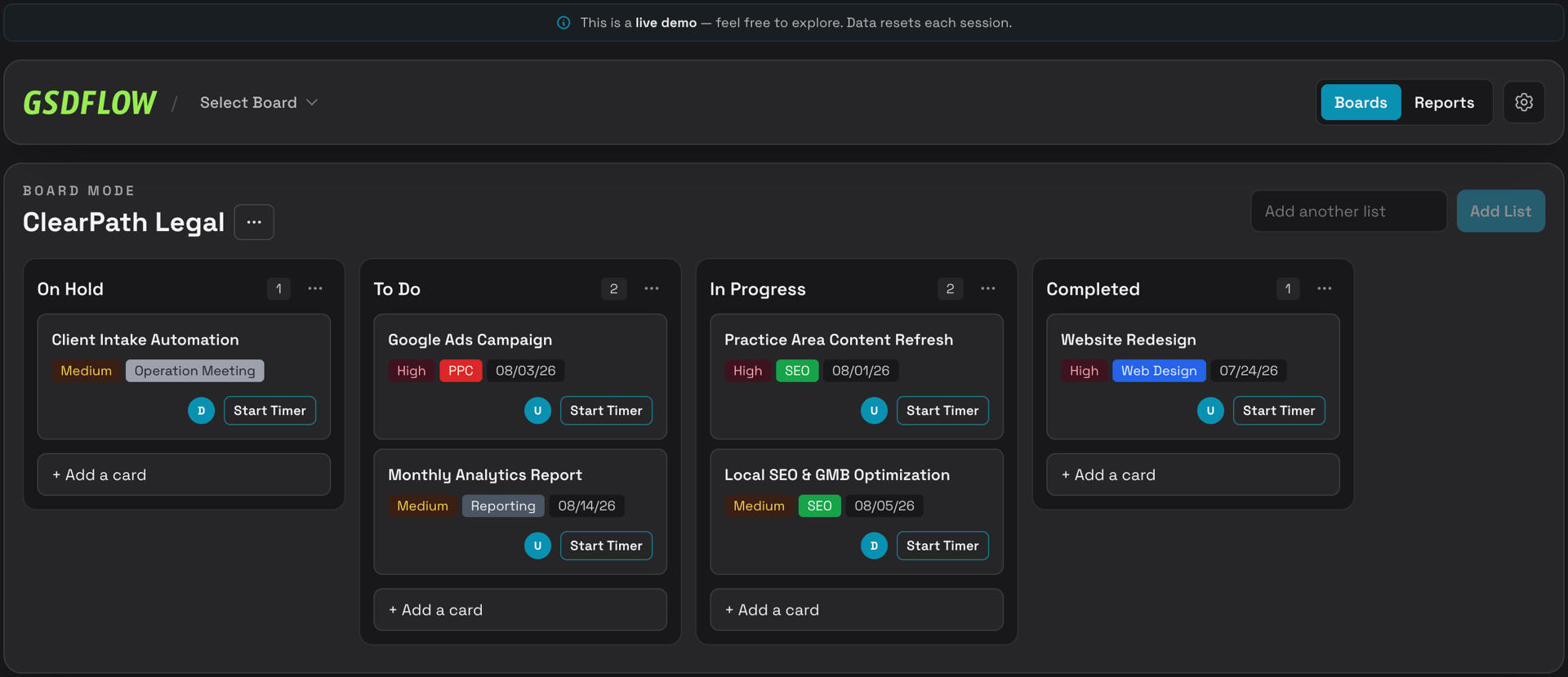The width and height of the screenshot is (1568, 677).
Task: Click the Completed list title
Action: [x=1093, y=289]
